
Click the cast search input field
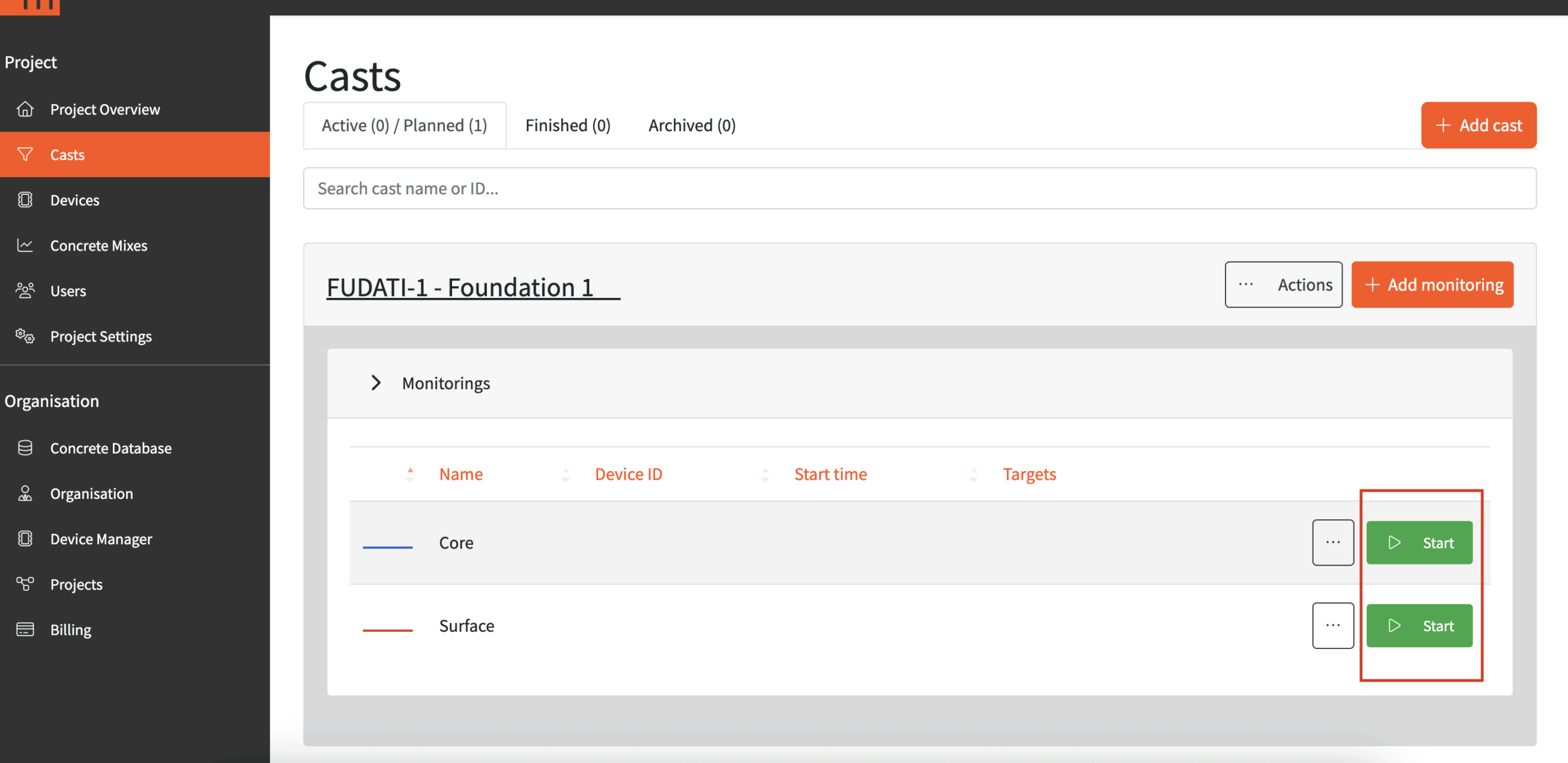[x=919, y=189]
